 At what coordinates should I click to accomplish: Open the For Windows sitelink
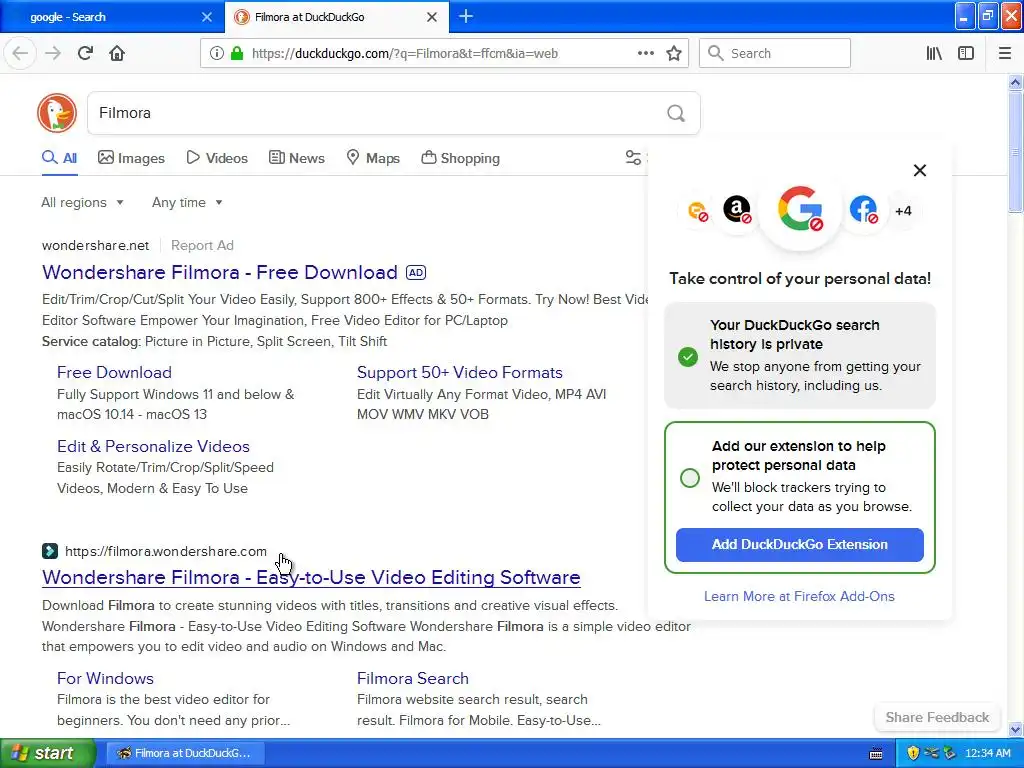point(105,679)
